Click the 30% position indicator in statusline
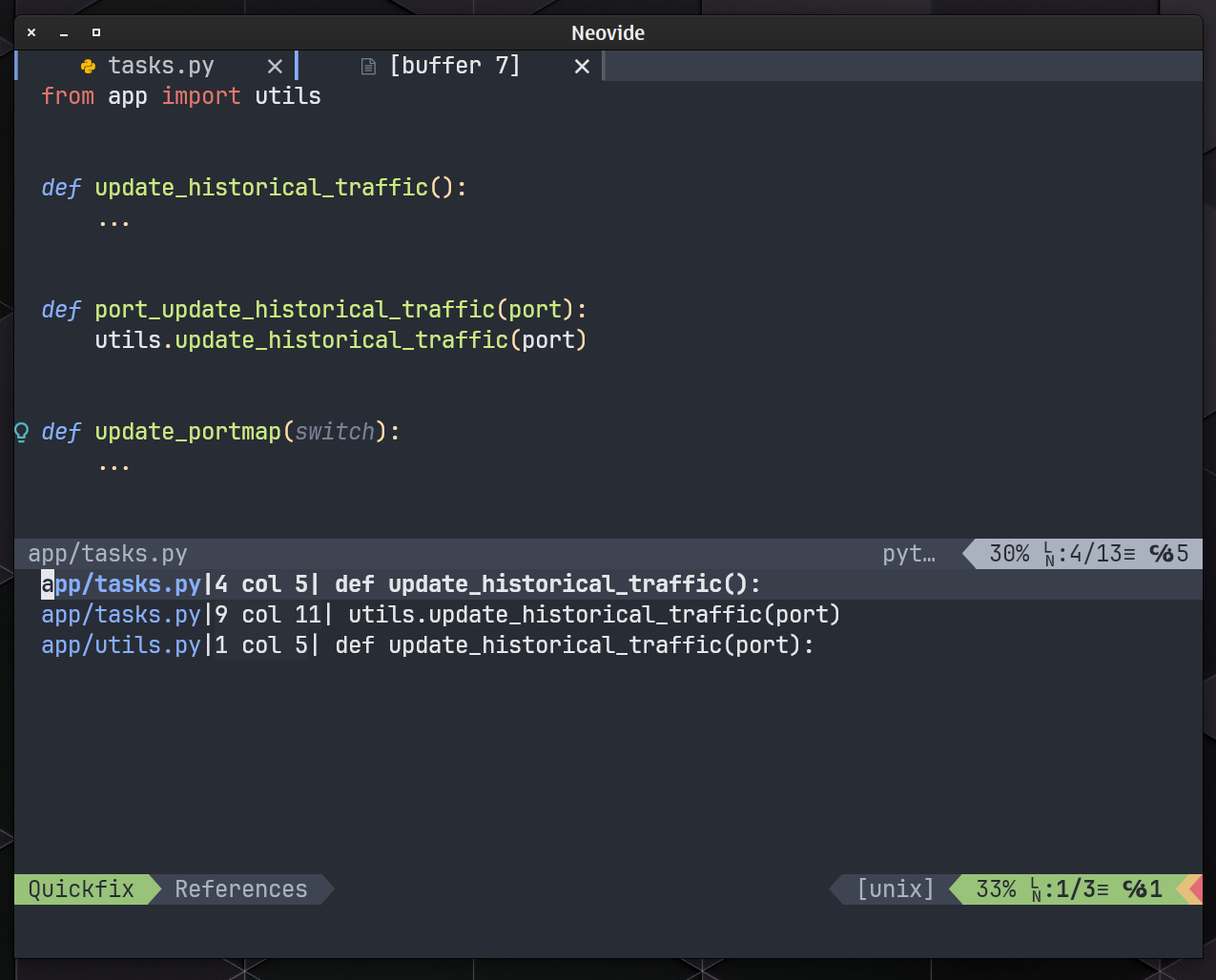Viewport: 1216px width, 980px height. tap(1009, 554)
